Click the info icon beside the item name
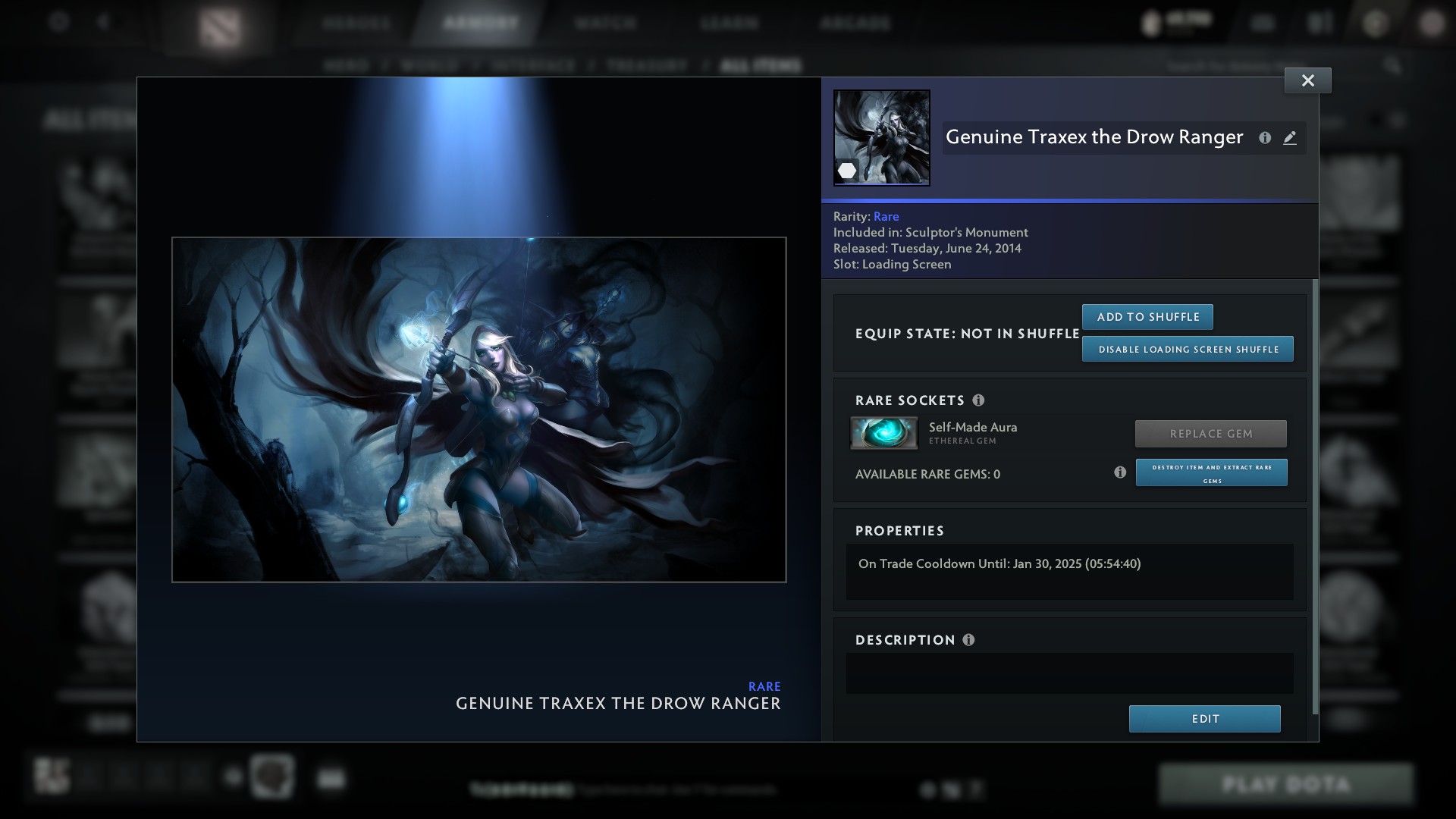The image size is (1456, 819). tap(1264, 138)
